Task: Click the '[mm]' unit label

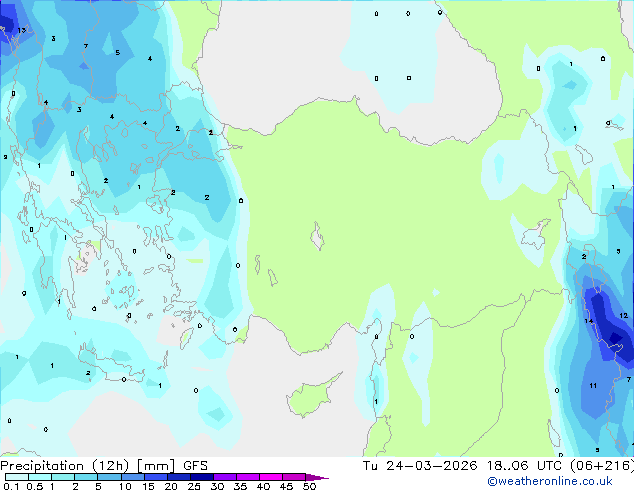Action: pos(156,466)
